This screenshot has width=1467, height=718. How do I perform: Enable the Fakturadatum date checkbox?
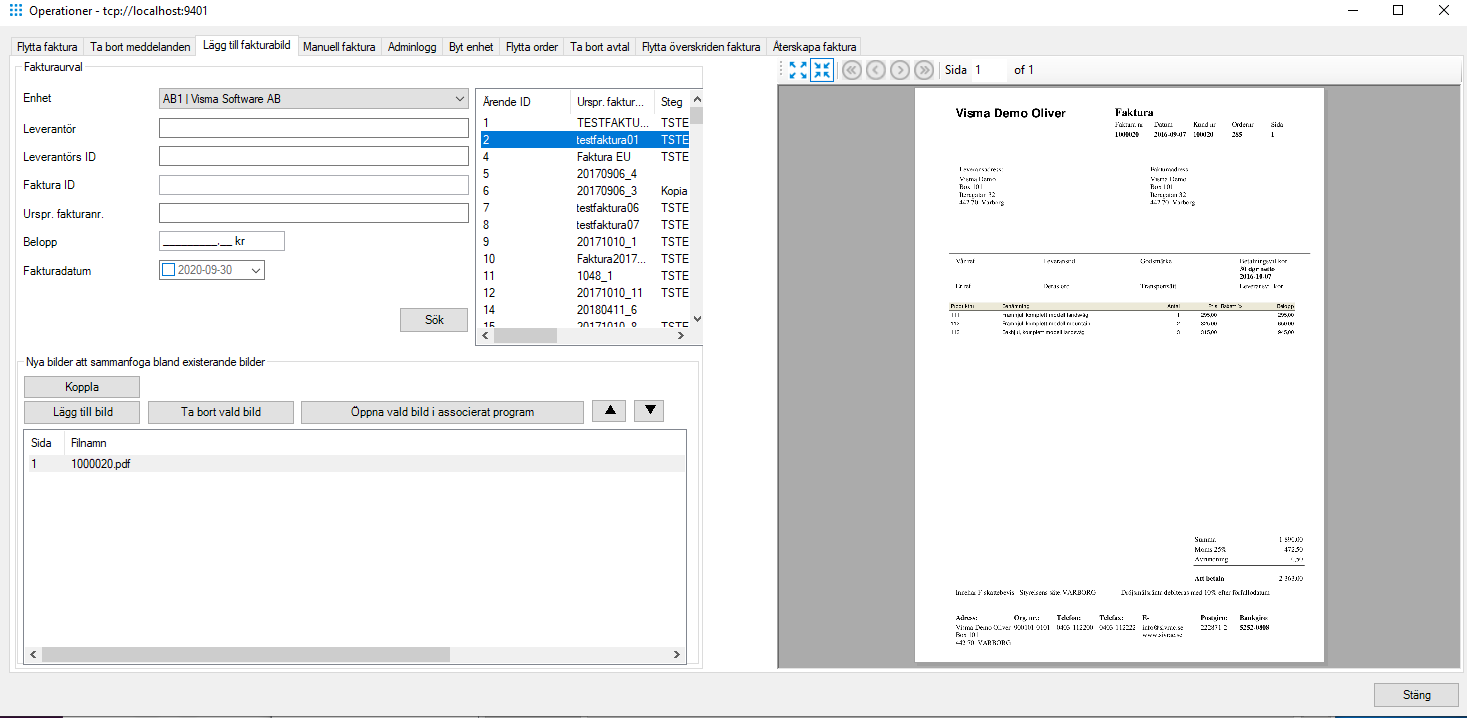(166, 269)
